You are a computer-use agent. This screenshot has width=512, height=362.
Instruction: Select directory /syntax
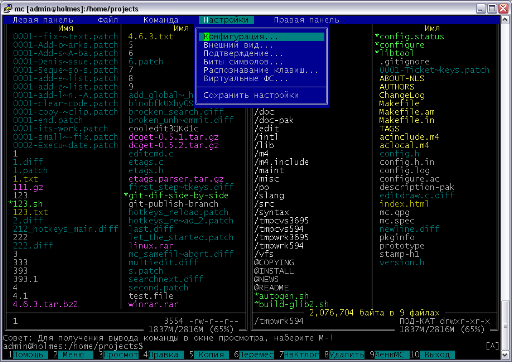click(271, 212)
